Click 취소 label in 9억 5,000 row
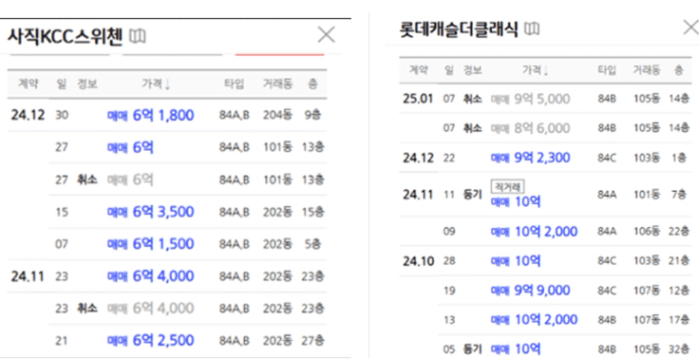This screenshot has width=699, height=360. pyautogui.click(x=473, y=98)
